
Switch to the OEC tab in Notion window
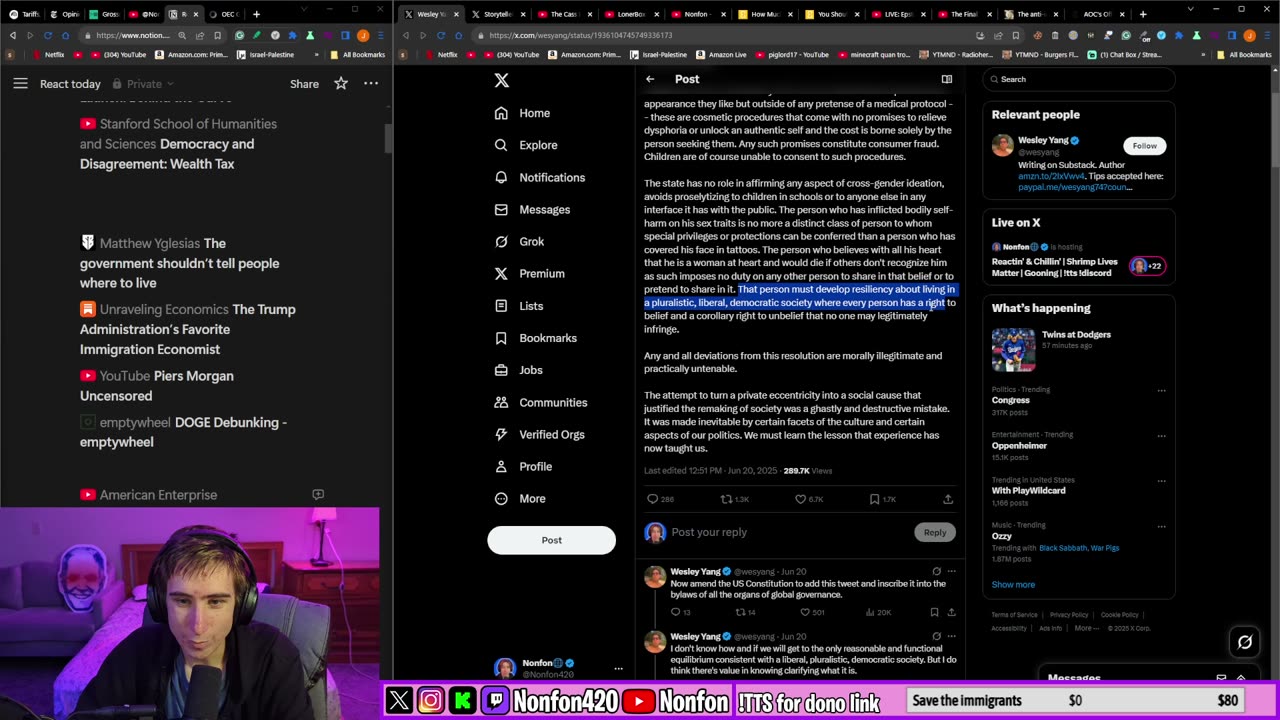[223, 14]
